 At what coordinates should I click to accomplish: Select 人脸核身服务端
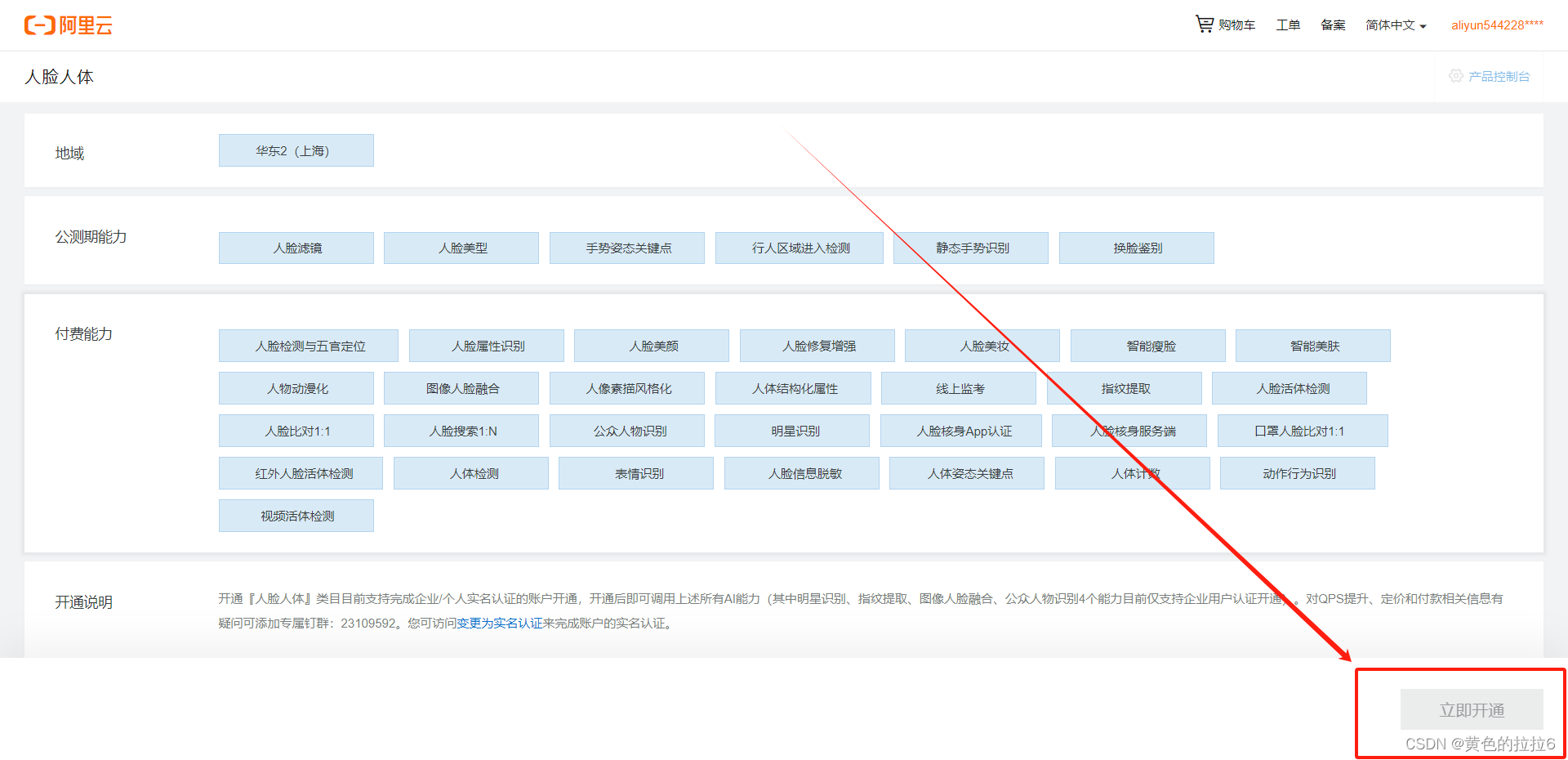pos(1129,431)
